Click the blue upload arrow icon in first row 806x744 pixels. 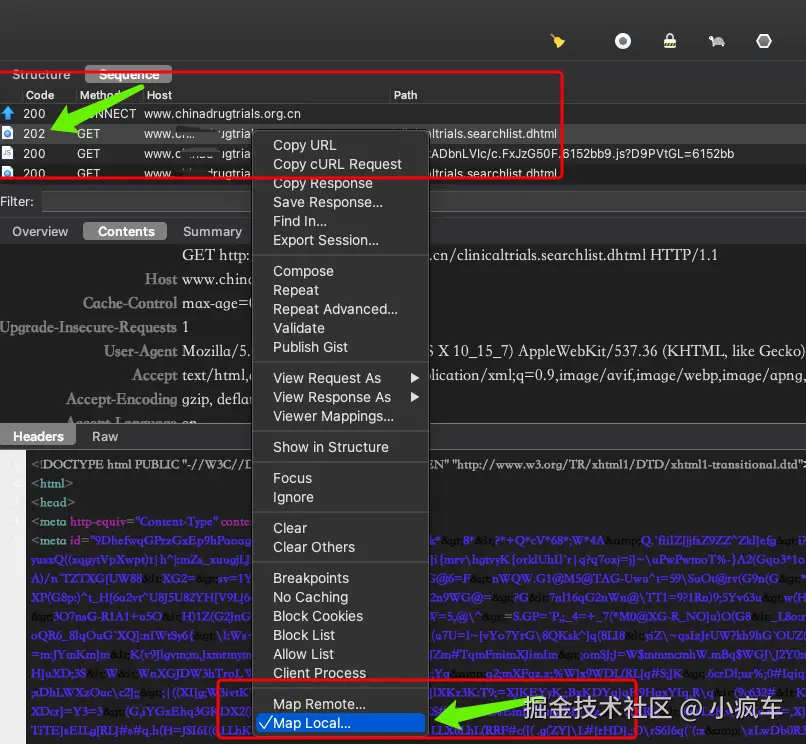point(8,113)
